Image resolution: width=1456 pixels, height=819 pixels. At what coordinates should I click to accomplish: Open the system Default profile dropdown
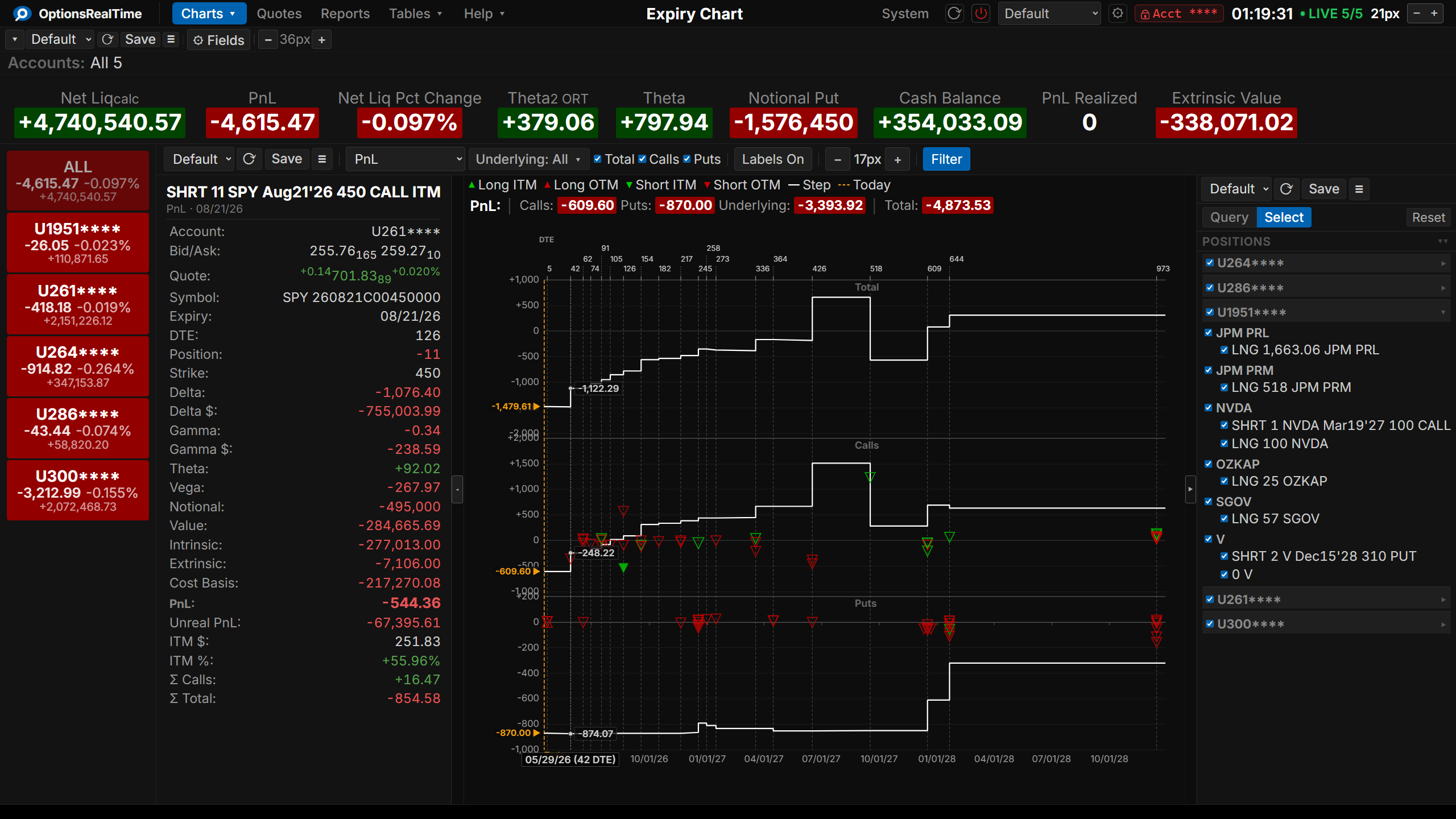pos(1049,14)
